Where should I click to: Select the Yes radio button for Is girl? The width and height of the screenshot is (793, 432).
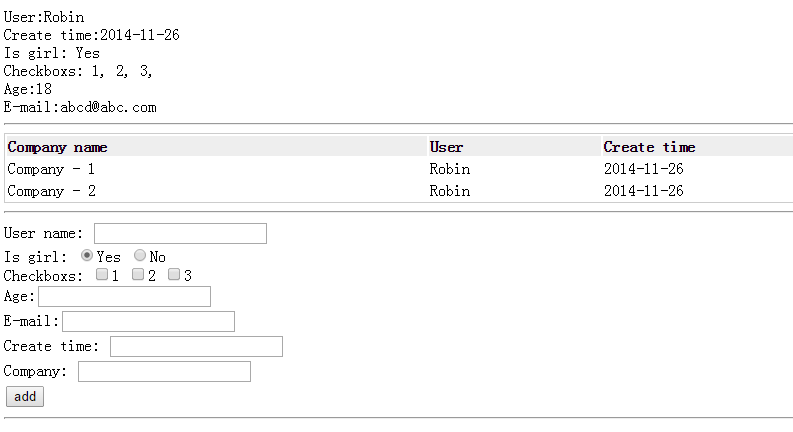click(x=87, y=255)
